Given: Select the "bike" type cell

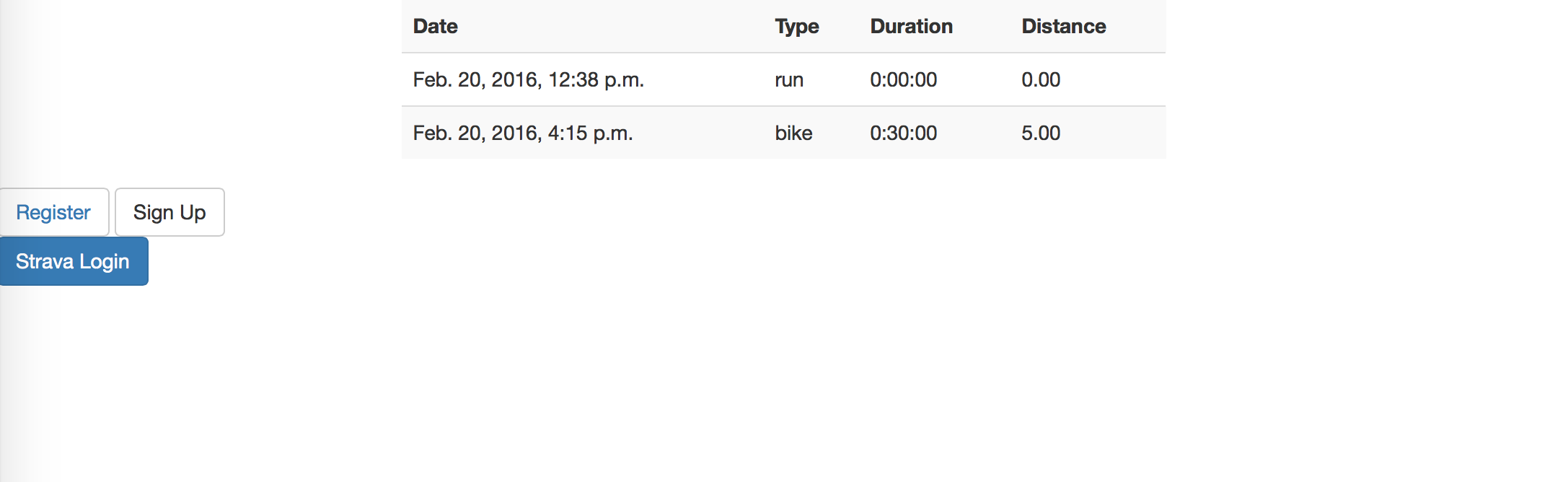Looking at the screenshot, I should click(793, 133).
